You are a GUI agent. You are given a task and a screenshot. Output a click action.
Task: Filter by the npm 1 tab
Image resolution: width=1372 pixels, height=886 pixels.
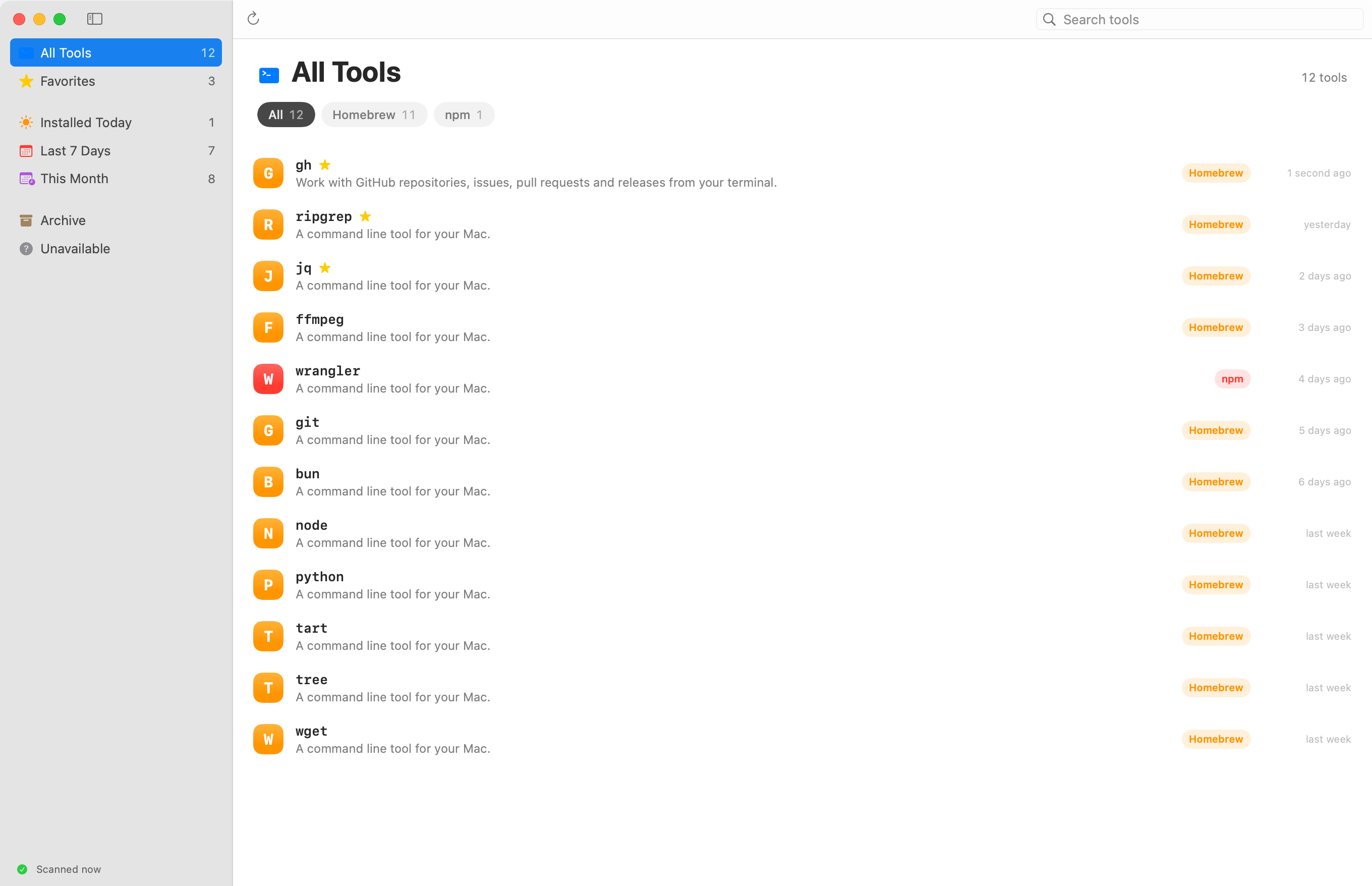pos(464,115)
